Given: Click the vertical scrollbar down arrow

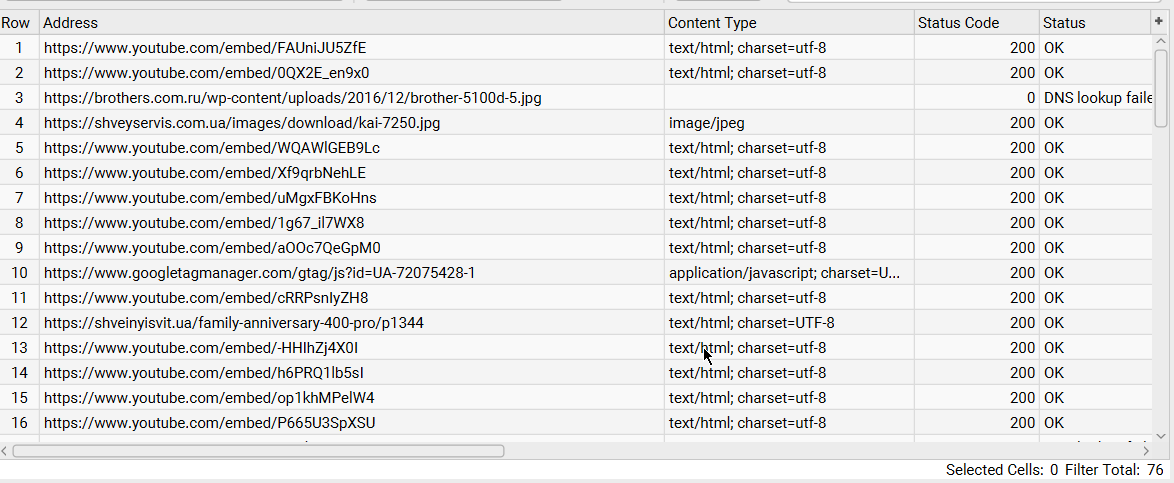Looking at the screenshot, I should pos(1161,434).
